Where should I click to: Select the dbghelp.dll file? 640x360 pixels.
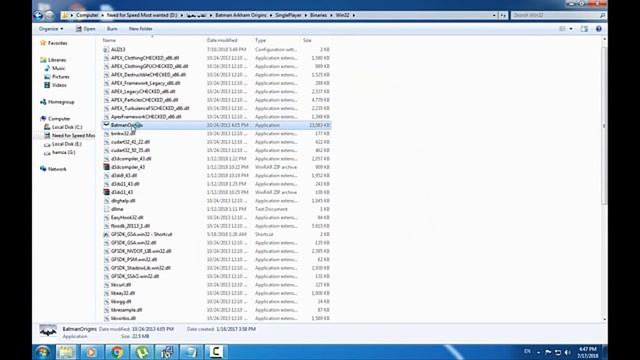(x=123, y=201)
